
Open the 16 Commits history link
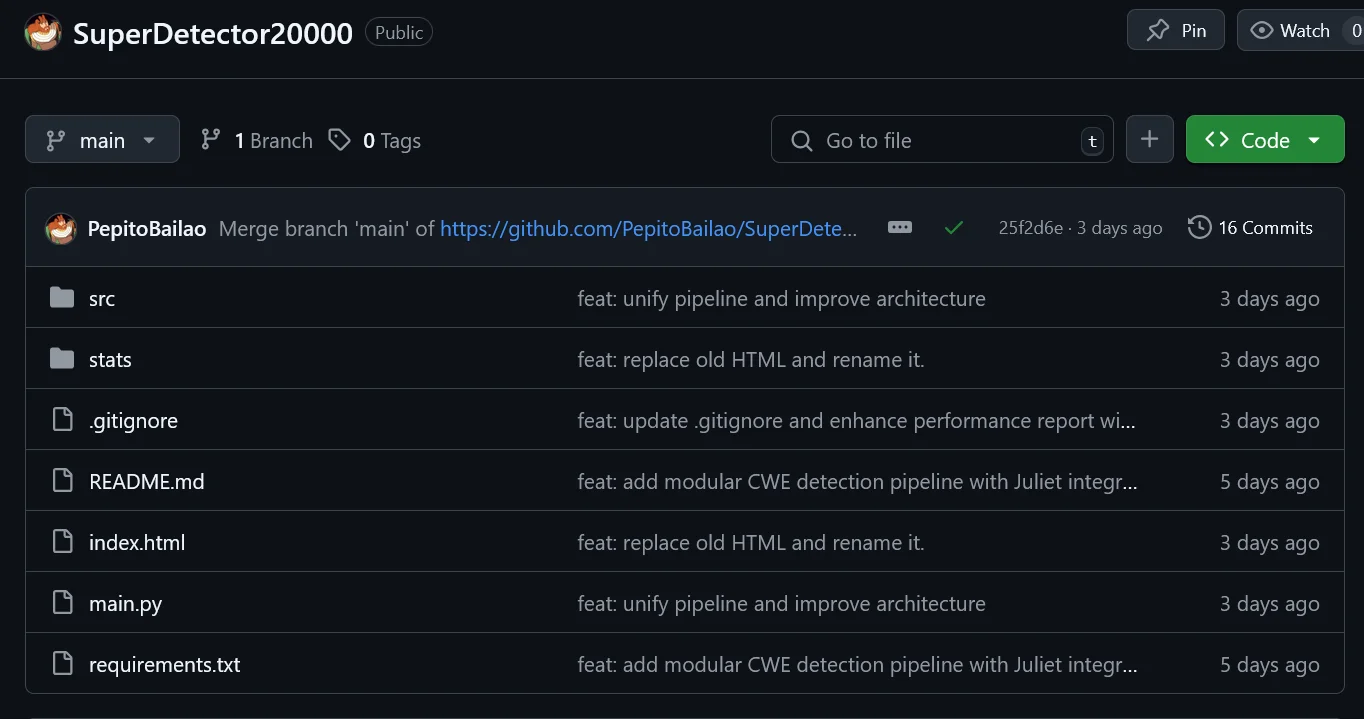[x=1251, y=228]
